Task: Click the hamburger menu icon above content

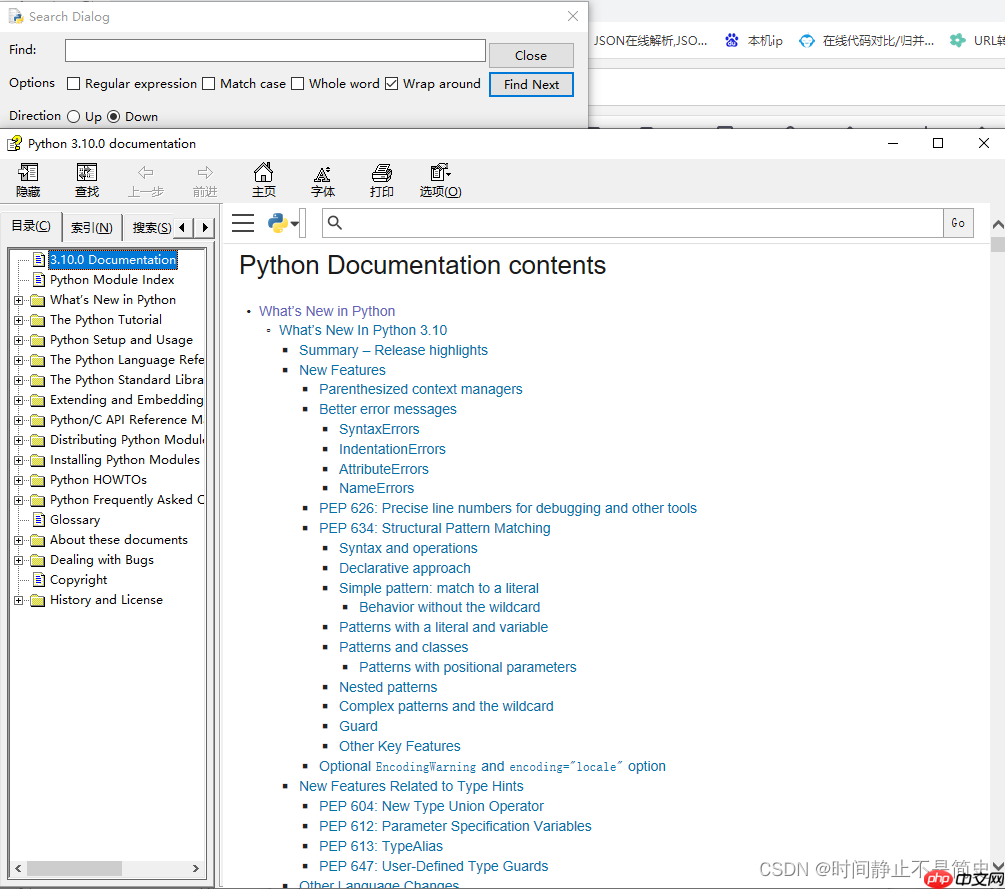Action: coord(243,223)
